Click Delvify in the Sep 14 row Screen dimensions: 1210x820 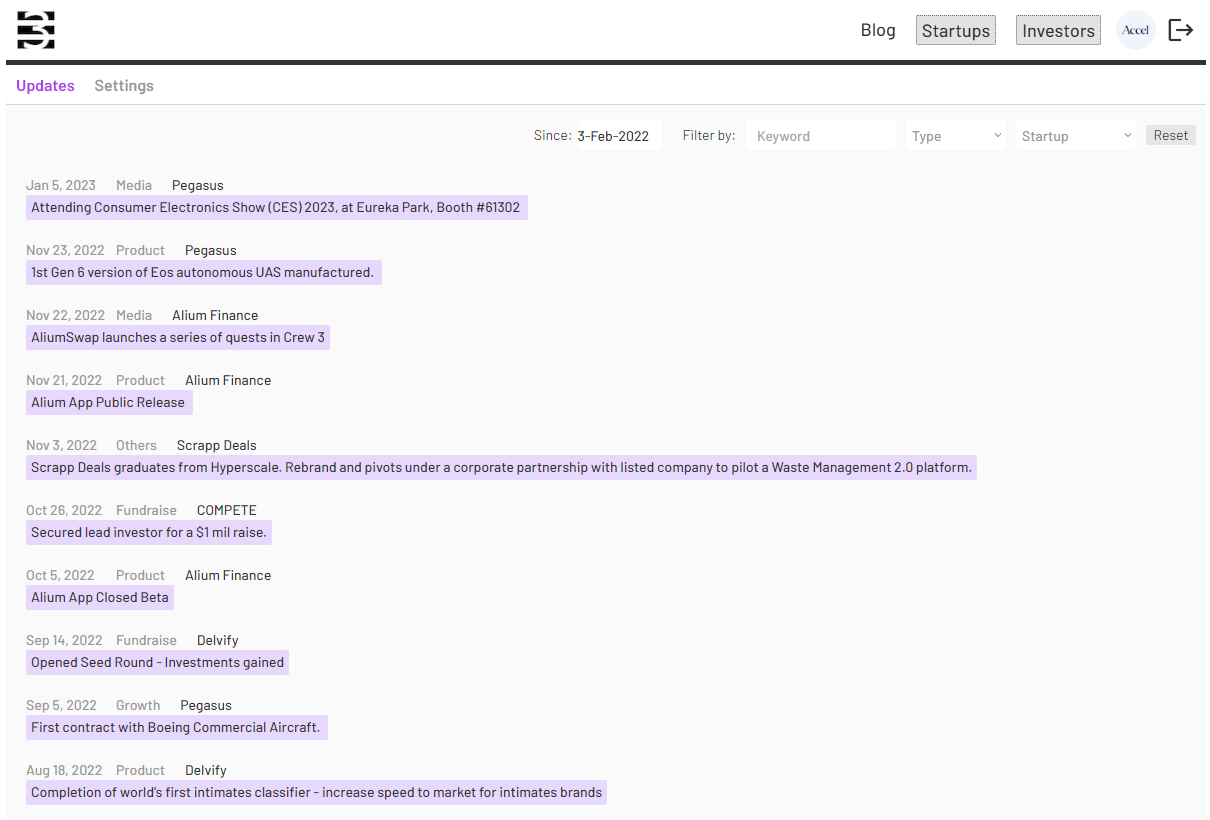point(218,641)
